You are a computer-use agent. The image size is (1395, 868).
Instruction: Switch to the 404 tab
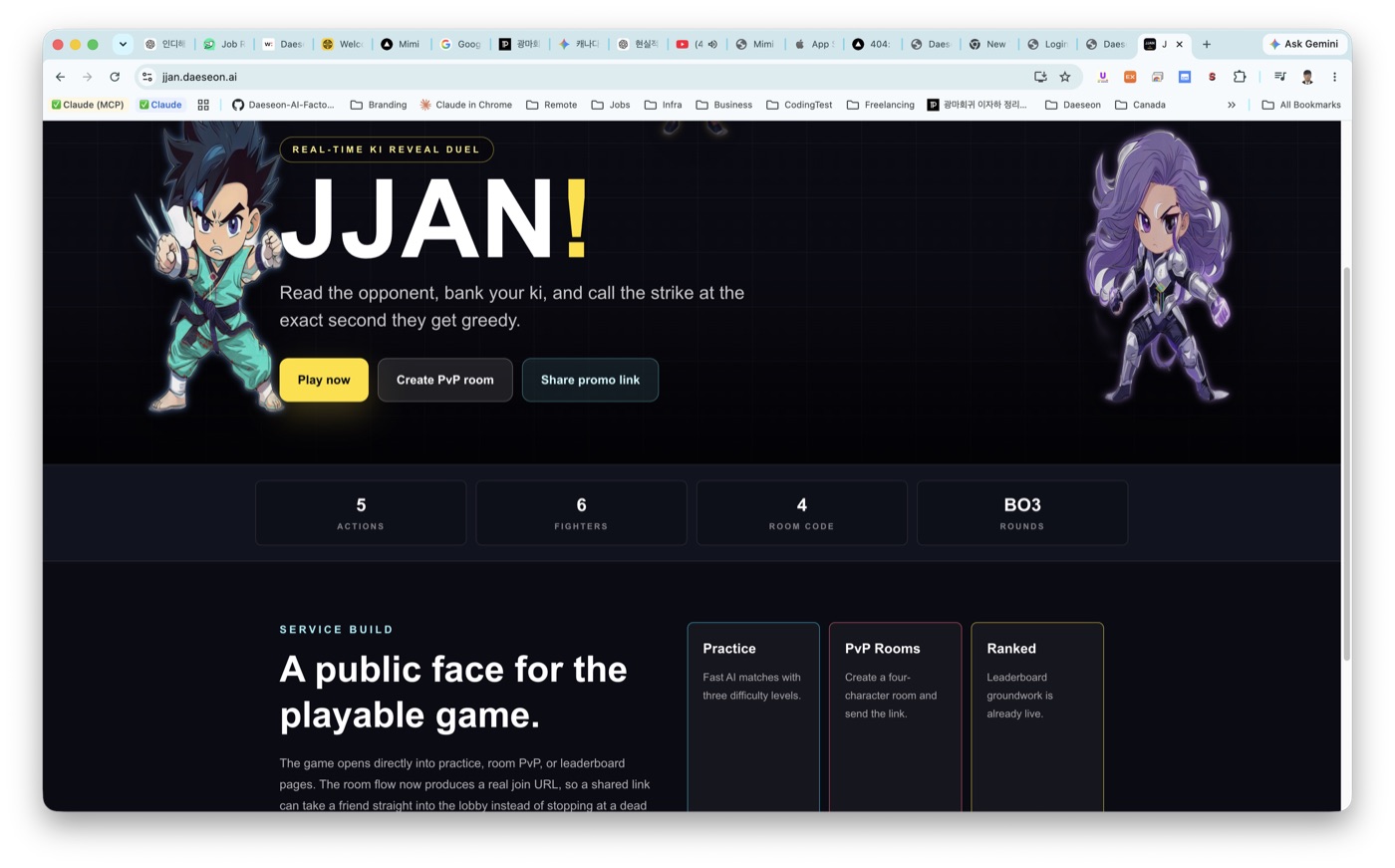tap(872, 44)
